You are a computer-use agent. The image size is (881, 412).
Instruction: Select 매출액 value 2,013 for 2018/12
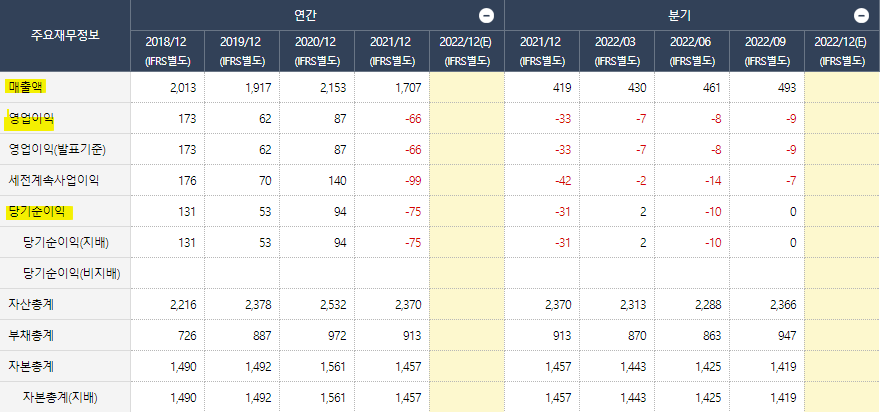coord(183,88)
